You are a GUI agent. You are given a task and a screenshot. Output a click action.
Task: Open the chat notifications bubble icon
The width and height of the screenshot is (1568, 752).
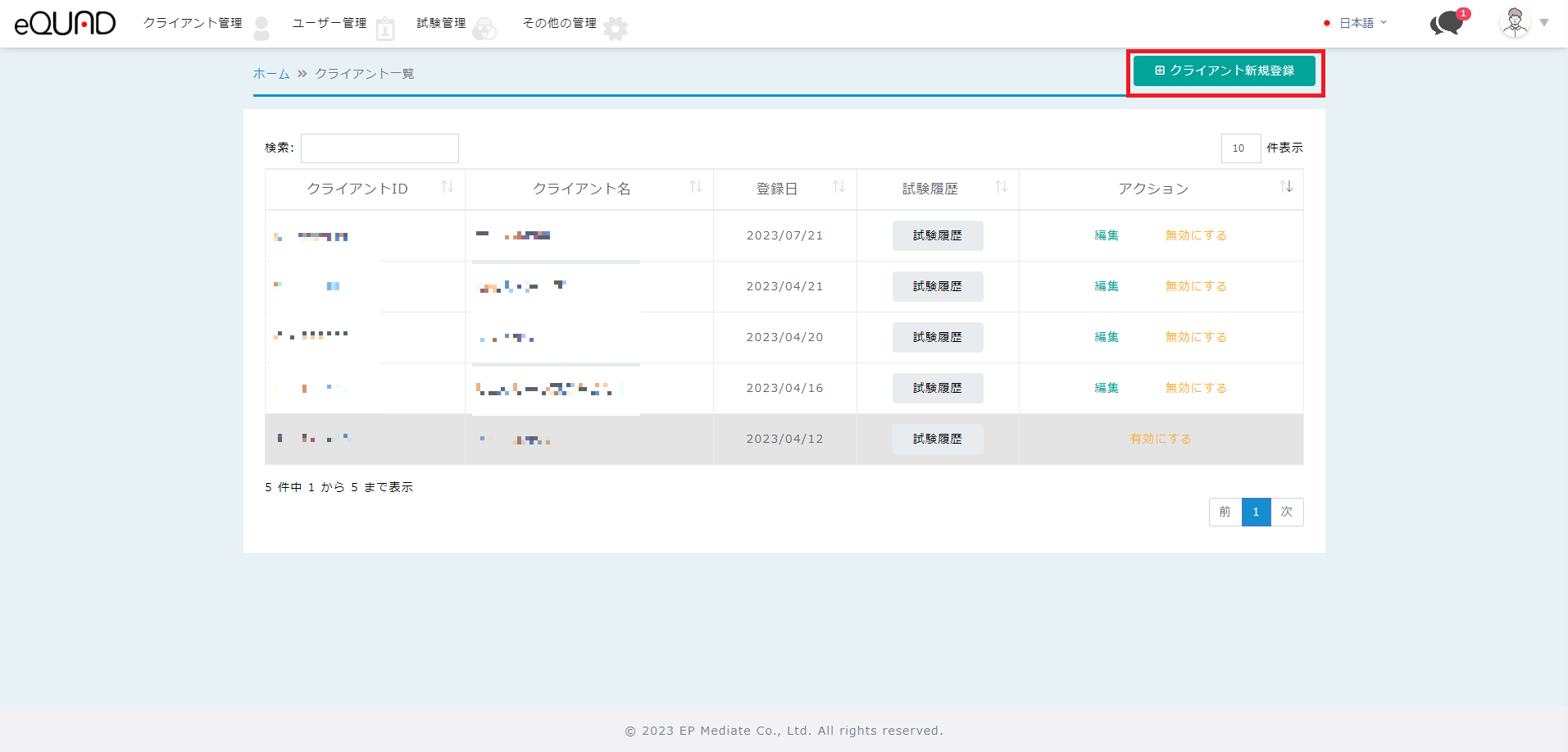1447,23
